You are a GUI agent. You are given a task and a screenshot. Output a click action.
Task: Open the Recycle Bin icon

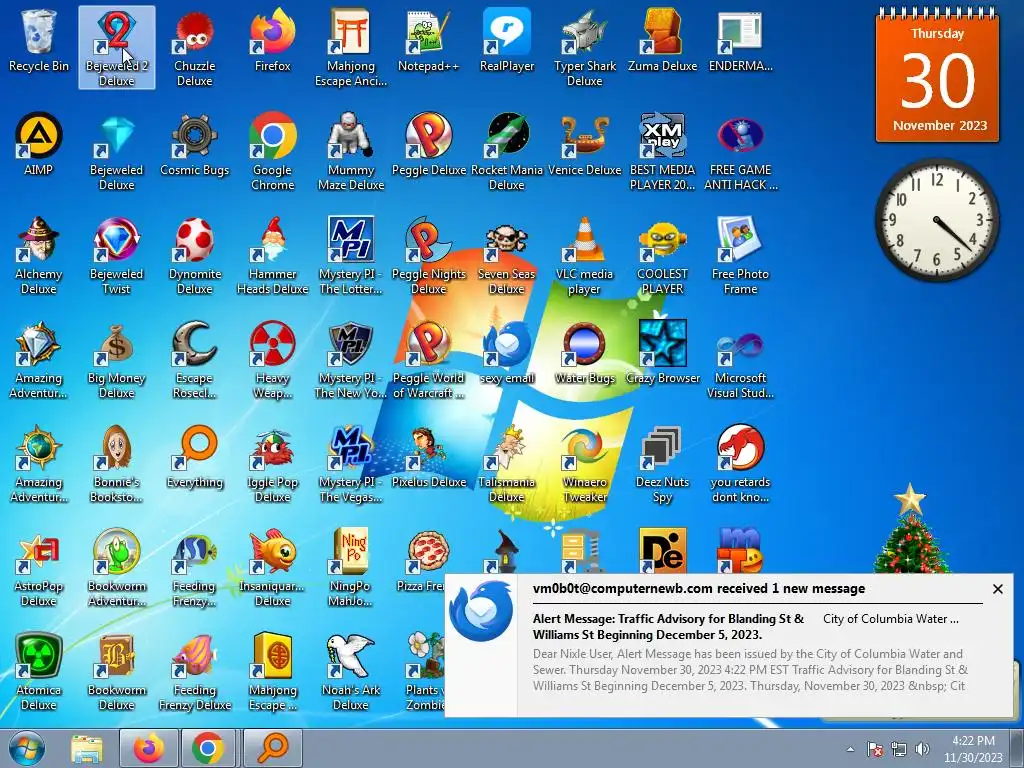point(39,41)
